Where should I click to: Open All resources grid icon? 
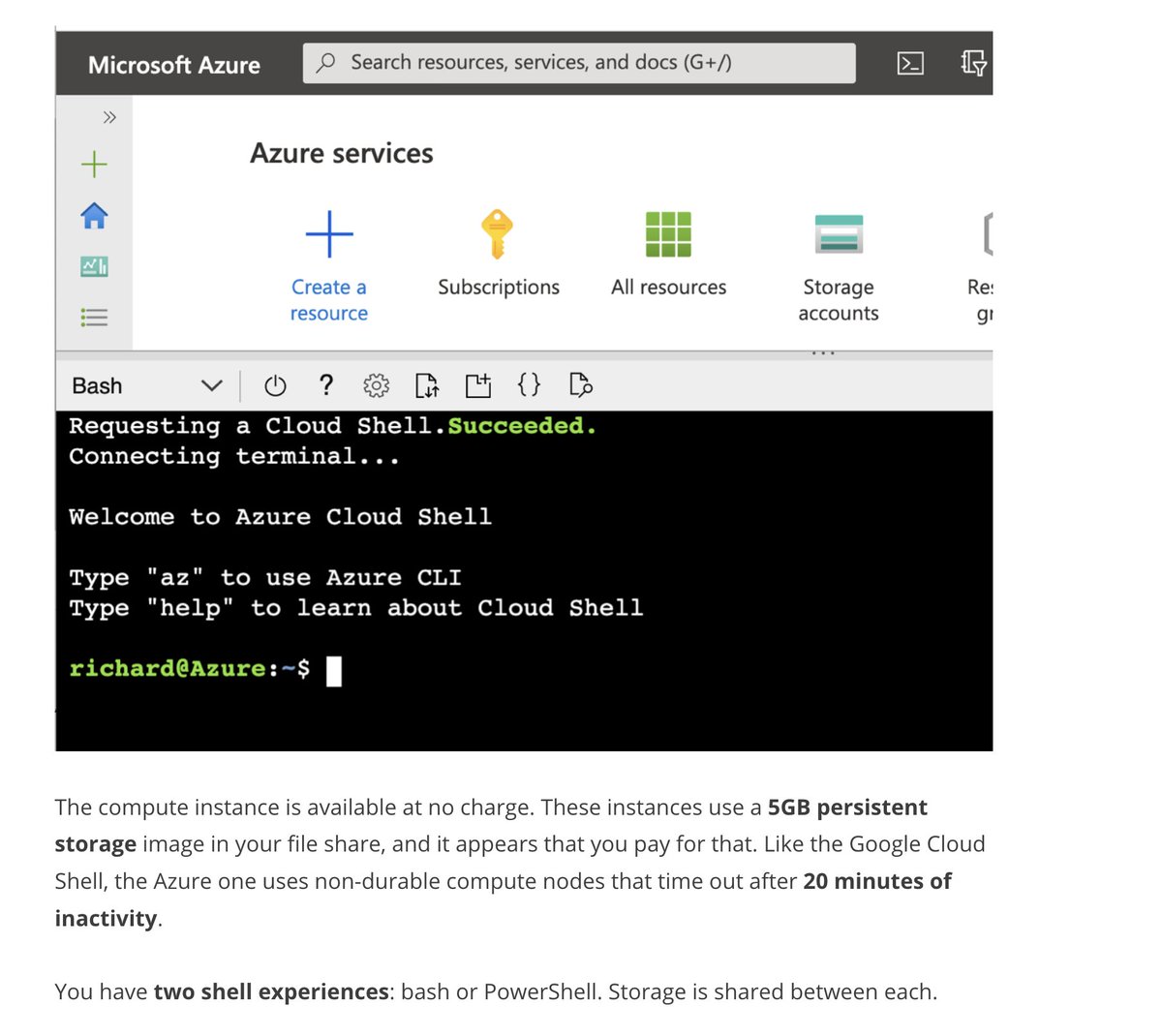[668, 234]
